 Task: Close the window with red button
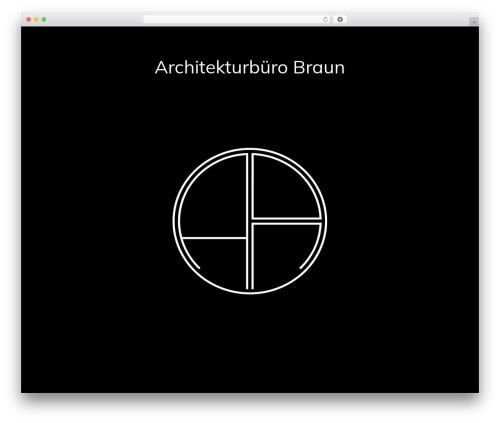[x=29, y=20]
